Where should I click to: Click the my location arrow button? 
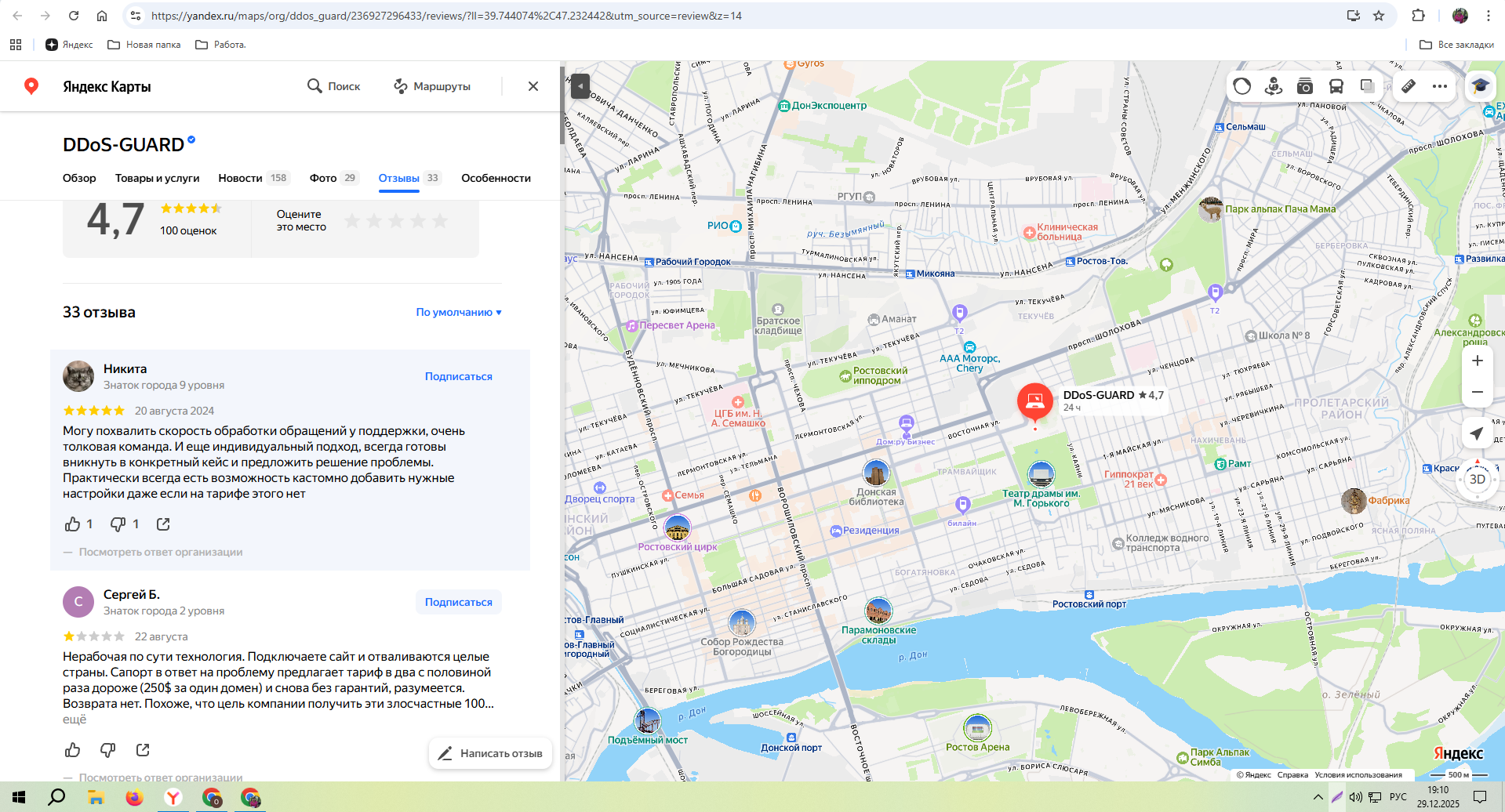1477,433
